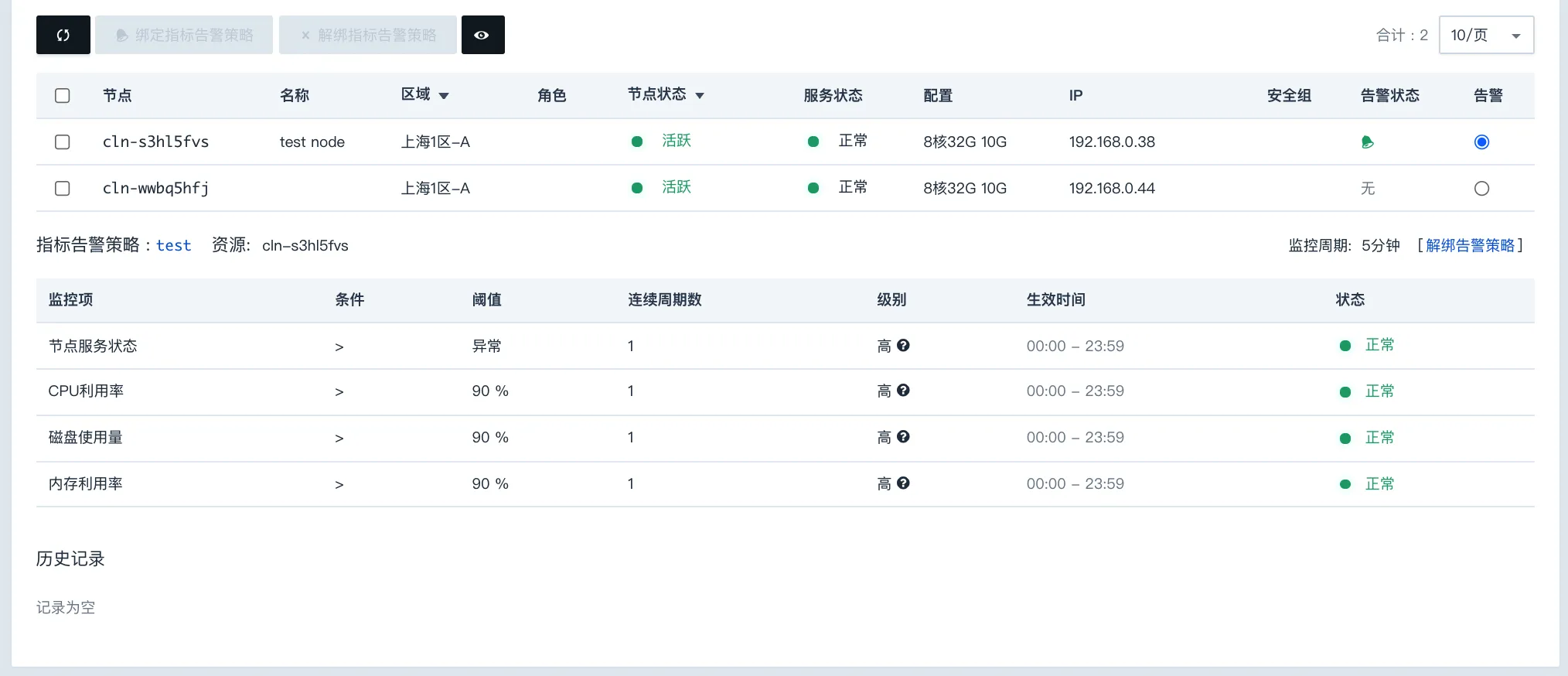The image size is (1568, 676).
Task: Tick the checkbox for node cln-wwbq5hfj
Action: 63,189
